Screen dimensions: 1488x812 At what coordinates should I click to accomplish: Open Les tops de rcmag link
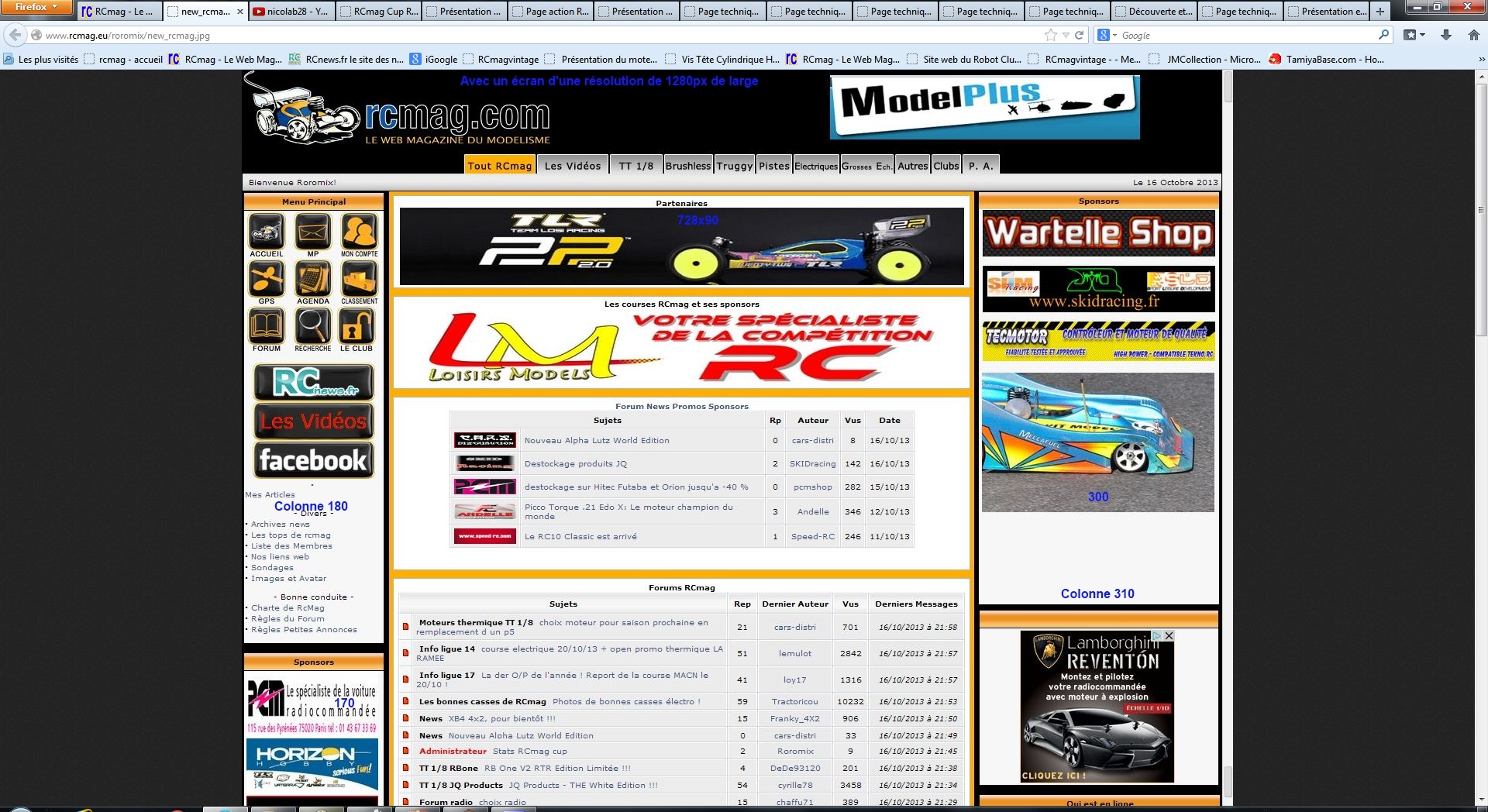291,535
